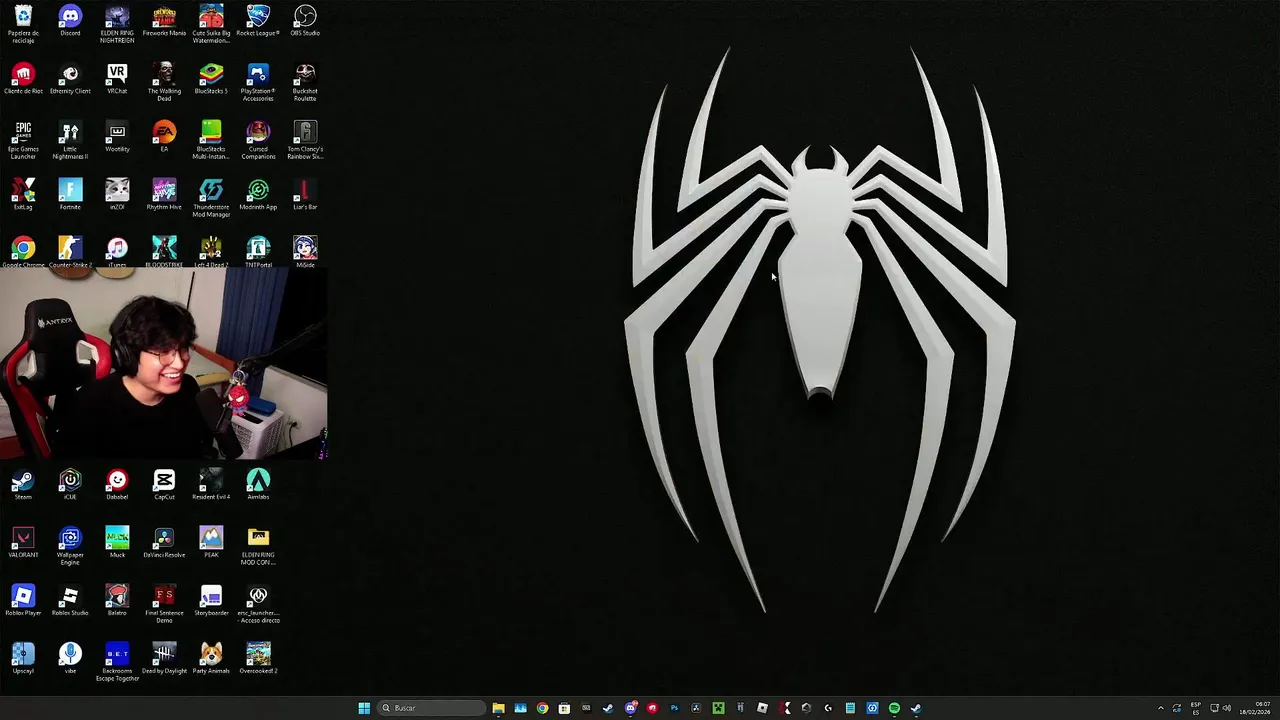Screen dimensions: 1280x720
Task: Click the EA app icon
Action: [164, 137]
